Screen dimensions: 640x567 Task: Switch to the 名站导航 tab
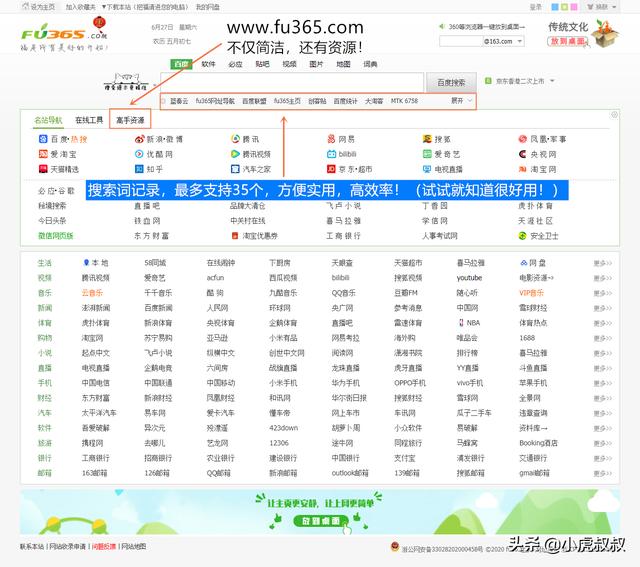pos(48,120)
